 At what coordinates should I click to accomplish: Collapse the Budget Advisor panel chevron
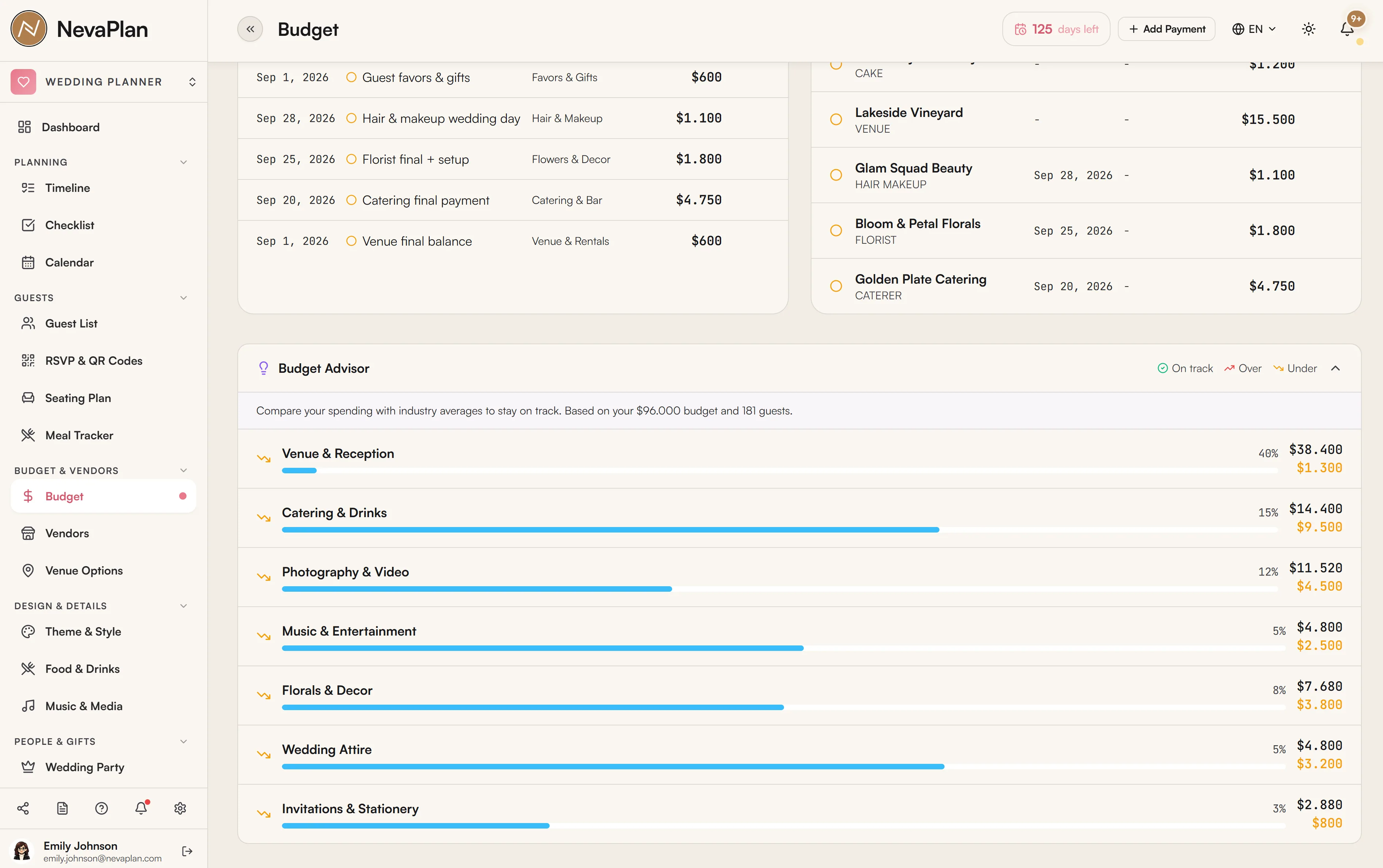click(1335, 368)
